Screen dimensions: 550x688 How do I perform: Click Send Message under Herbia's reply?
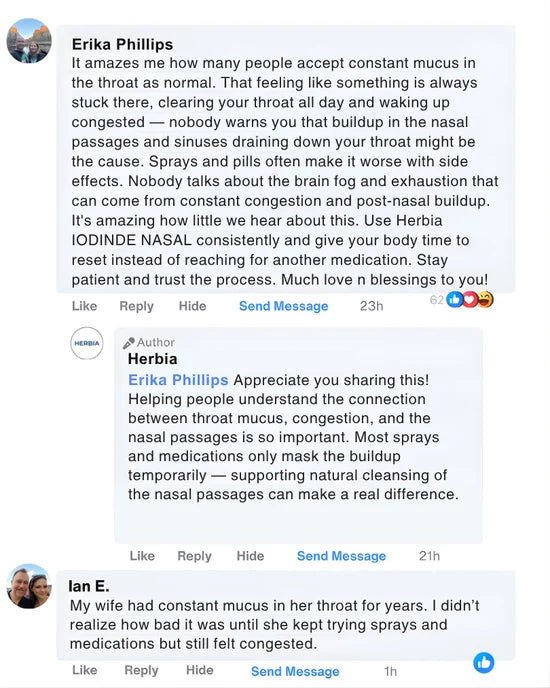click(x=342, y=556)
